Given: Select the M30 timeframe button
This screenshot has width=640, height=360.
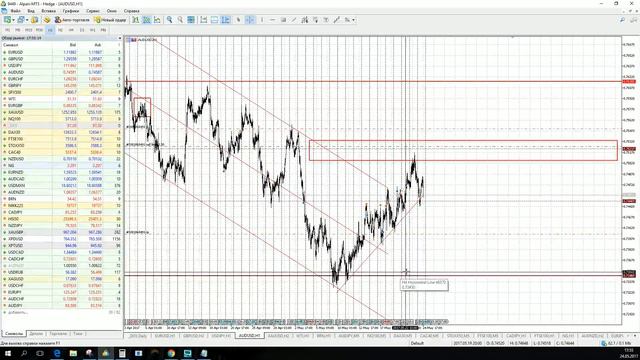Looking at the screenshot, I should pos(39,30).
